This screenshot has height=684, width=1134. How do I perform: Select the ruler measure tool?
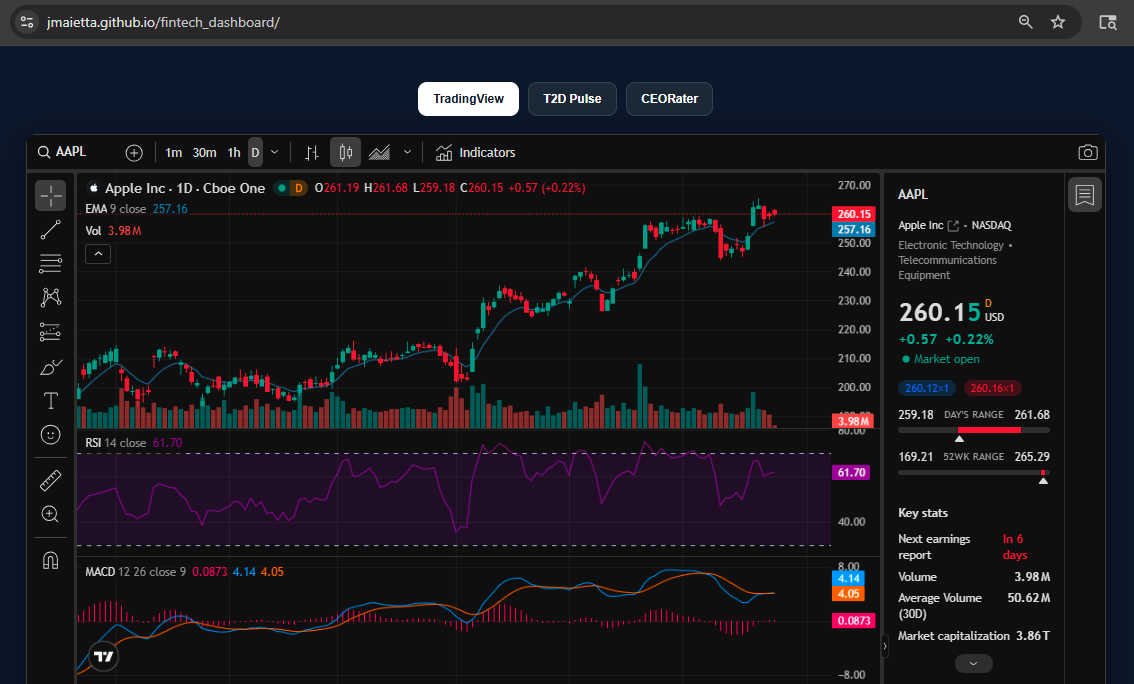pyautogui.click(x=51, y=480)
